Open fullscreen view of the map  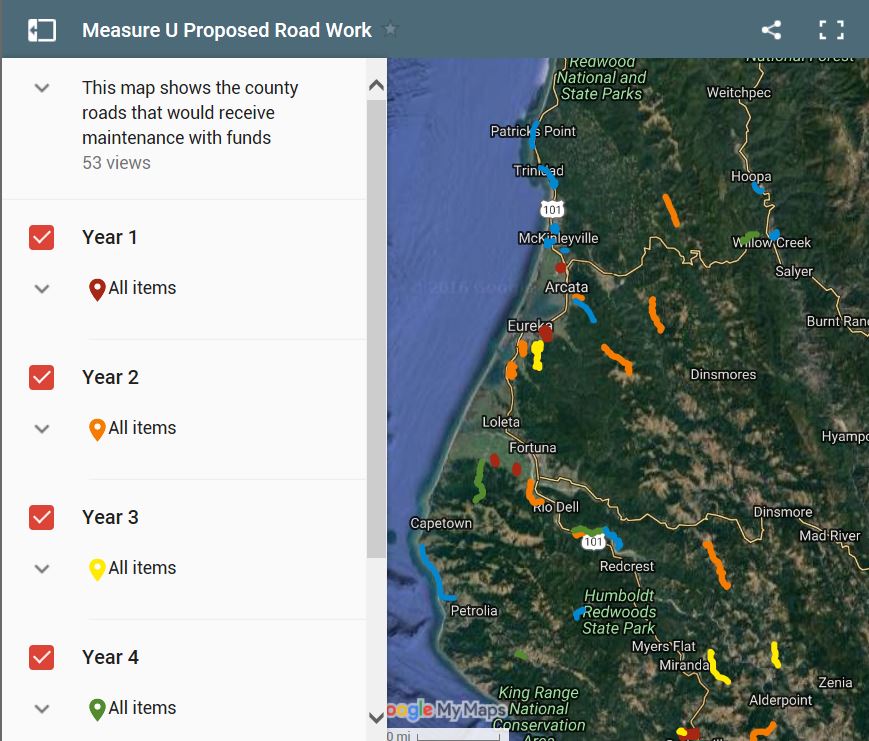pyautogui.click(x=831, y=30)
